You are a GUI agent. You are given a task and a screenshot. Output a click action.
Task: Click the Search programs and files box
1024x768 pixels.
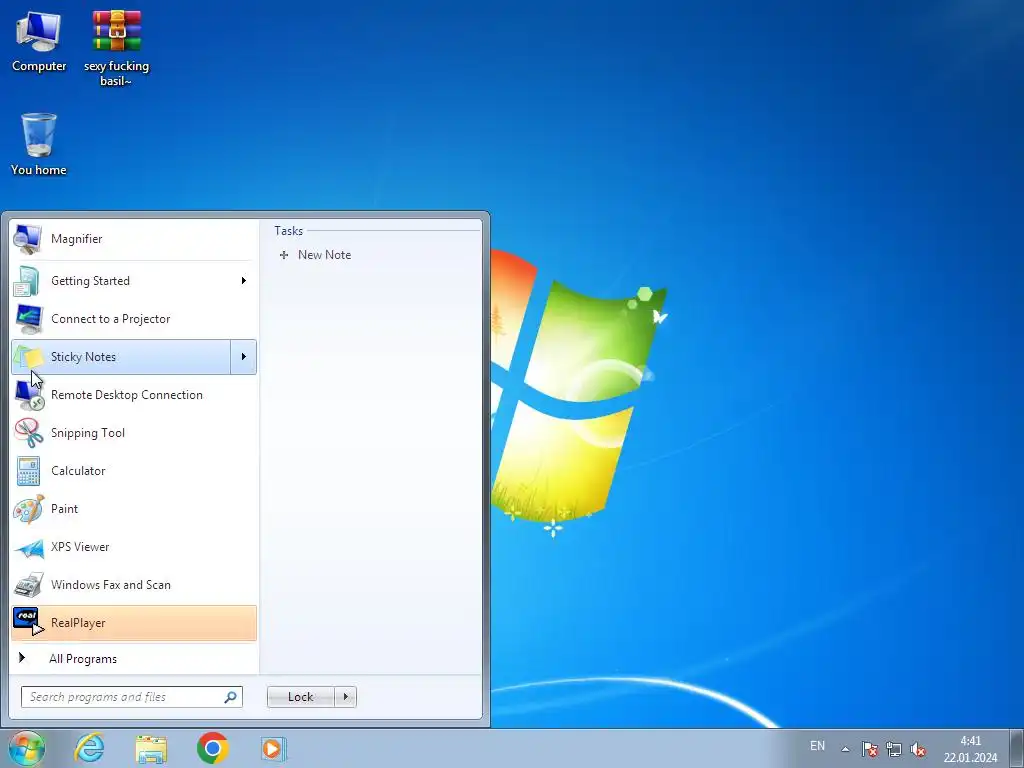[x=131, y=697]
